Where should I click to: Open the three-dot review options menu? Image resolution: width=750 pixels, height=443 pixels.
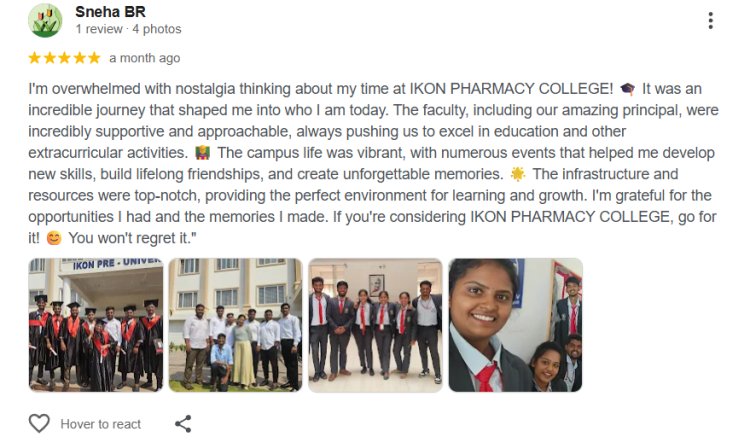pyautogui.click(x=710, y=21)
